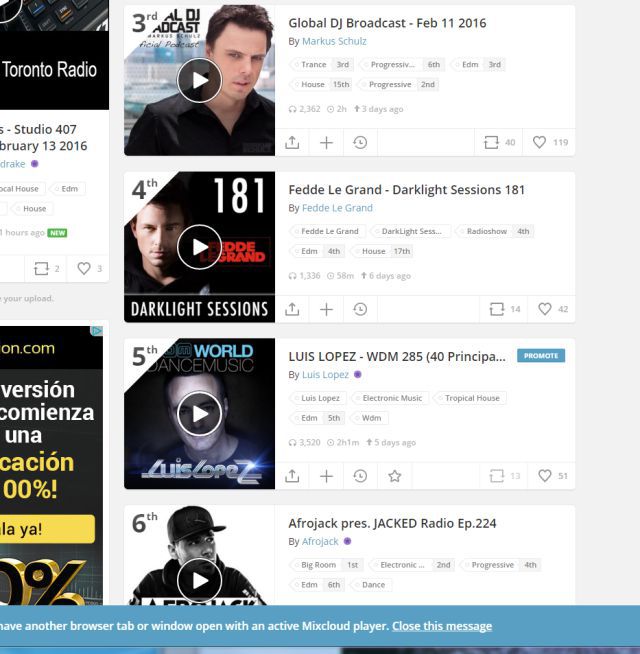Select the Big Room 1st tag

pos(326,565)
